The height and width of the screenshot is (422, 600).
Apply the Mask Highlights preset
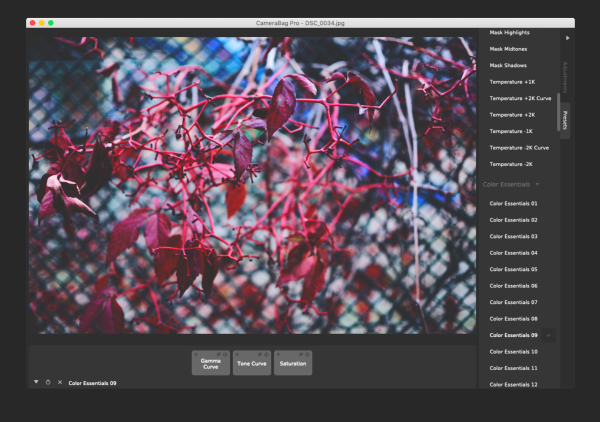[x=509, y=33]
